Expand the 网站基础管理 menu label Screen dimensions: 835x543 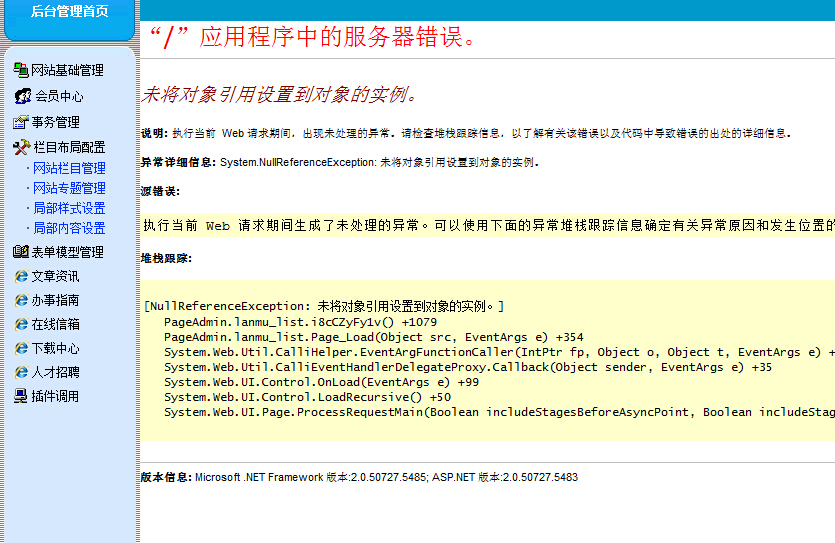(x=67, y=71)
